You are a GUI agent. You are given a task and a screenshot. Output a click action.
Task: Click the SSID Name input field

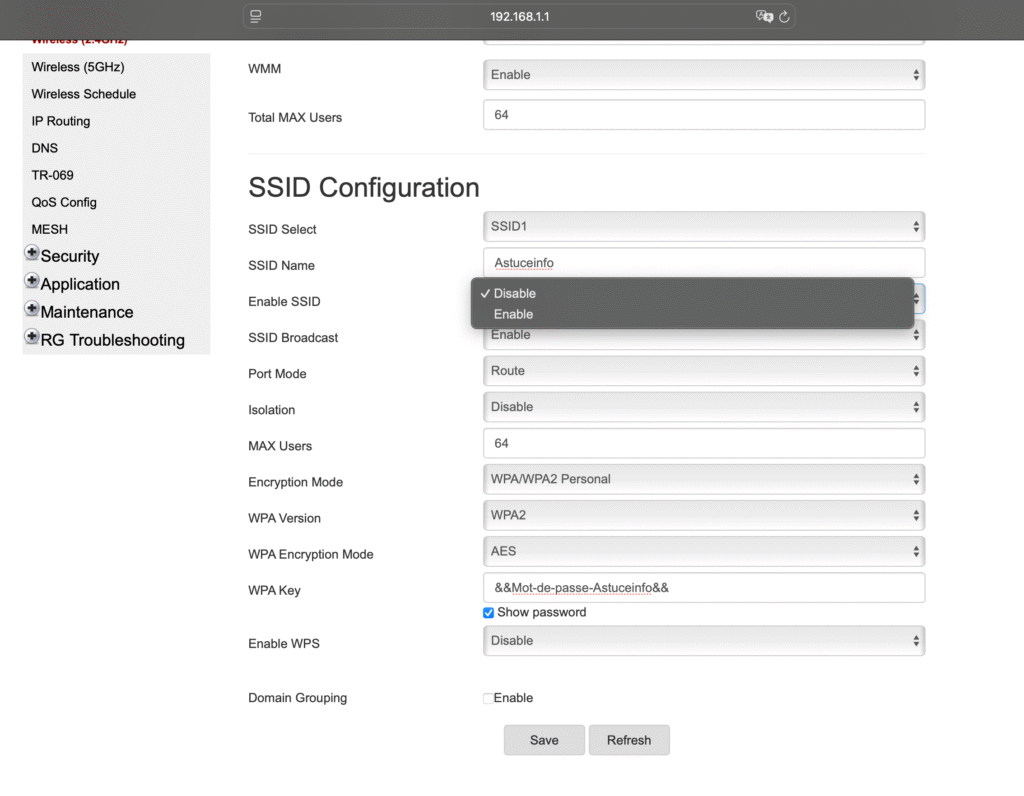tap(704, 263)
